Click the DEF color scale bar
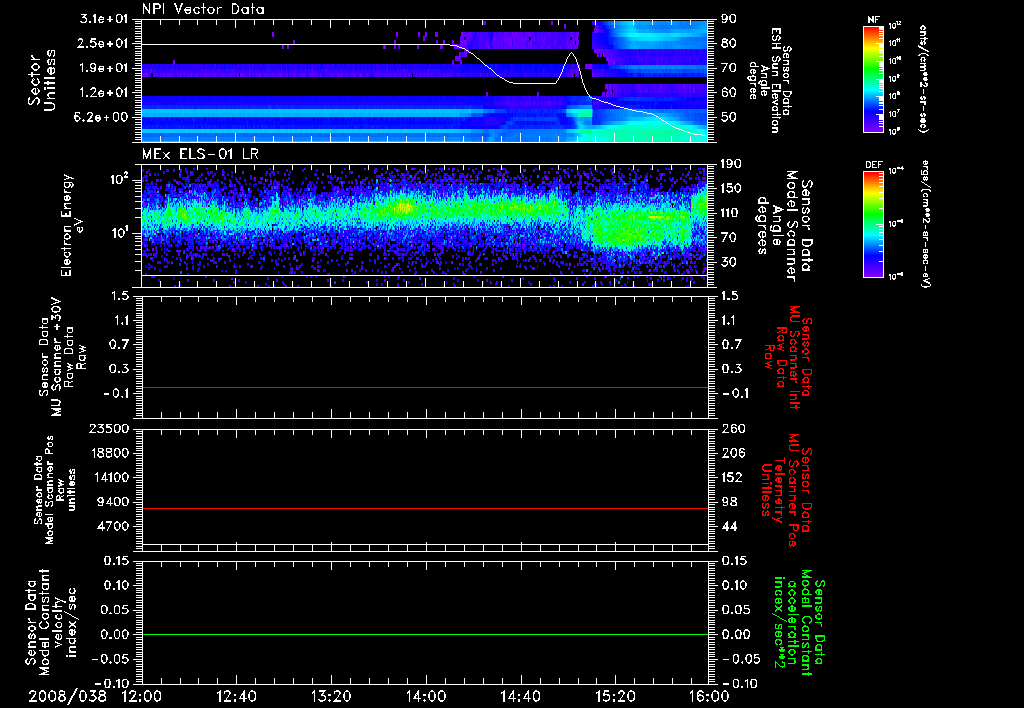Image resolution: width=1024 pixels, height=708 pixels. tap(871, 222)
